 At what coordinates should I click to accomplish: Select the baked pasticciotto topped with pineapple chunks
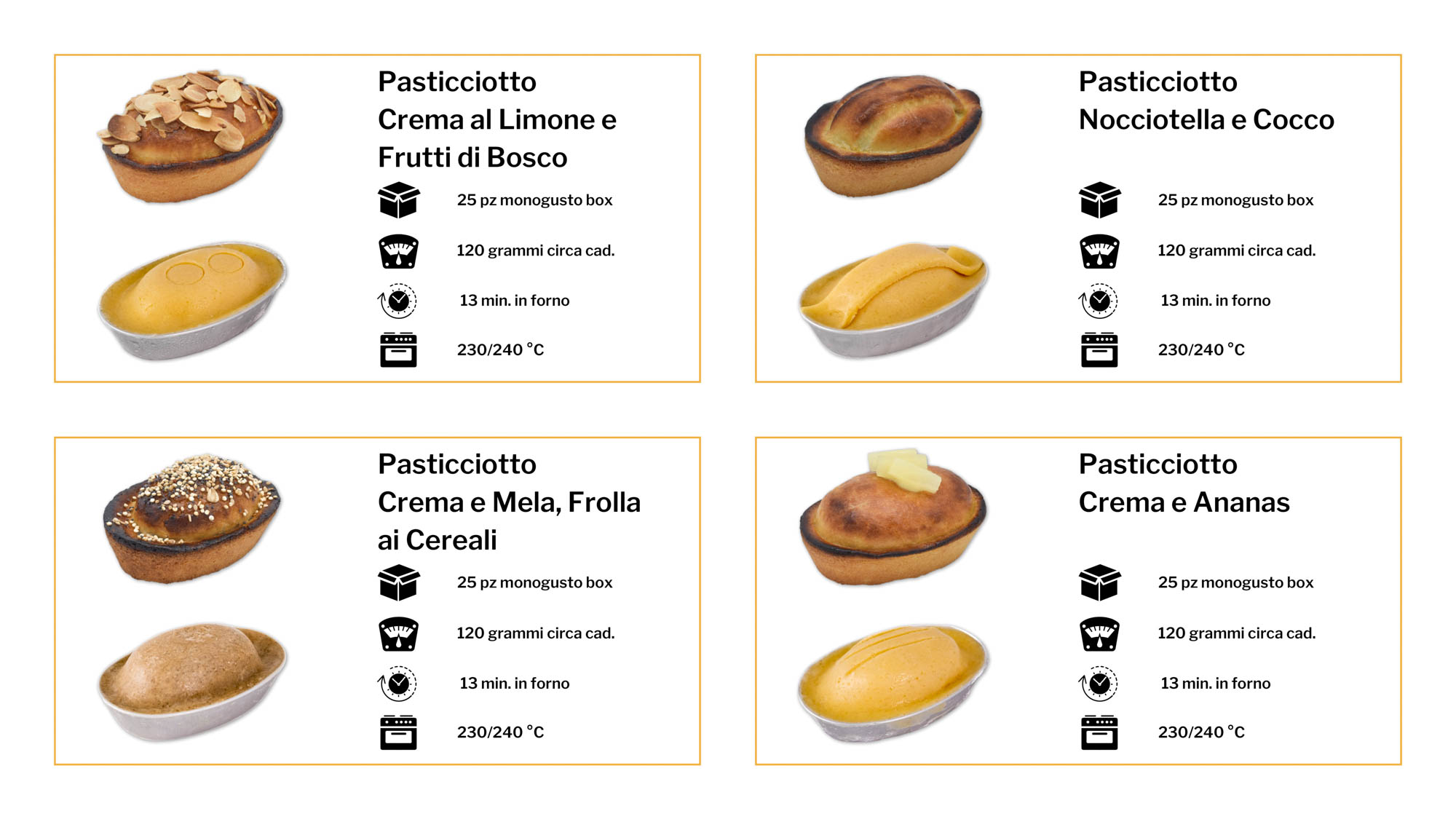pos(893,517)
